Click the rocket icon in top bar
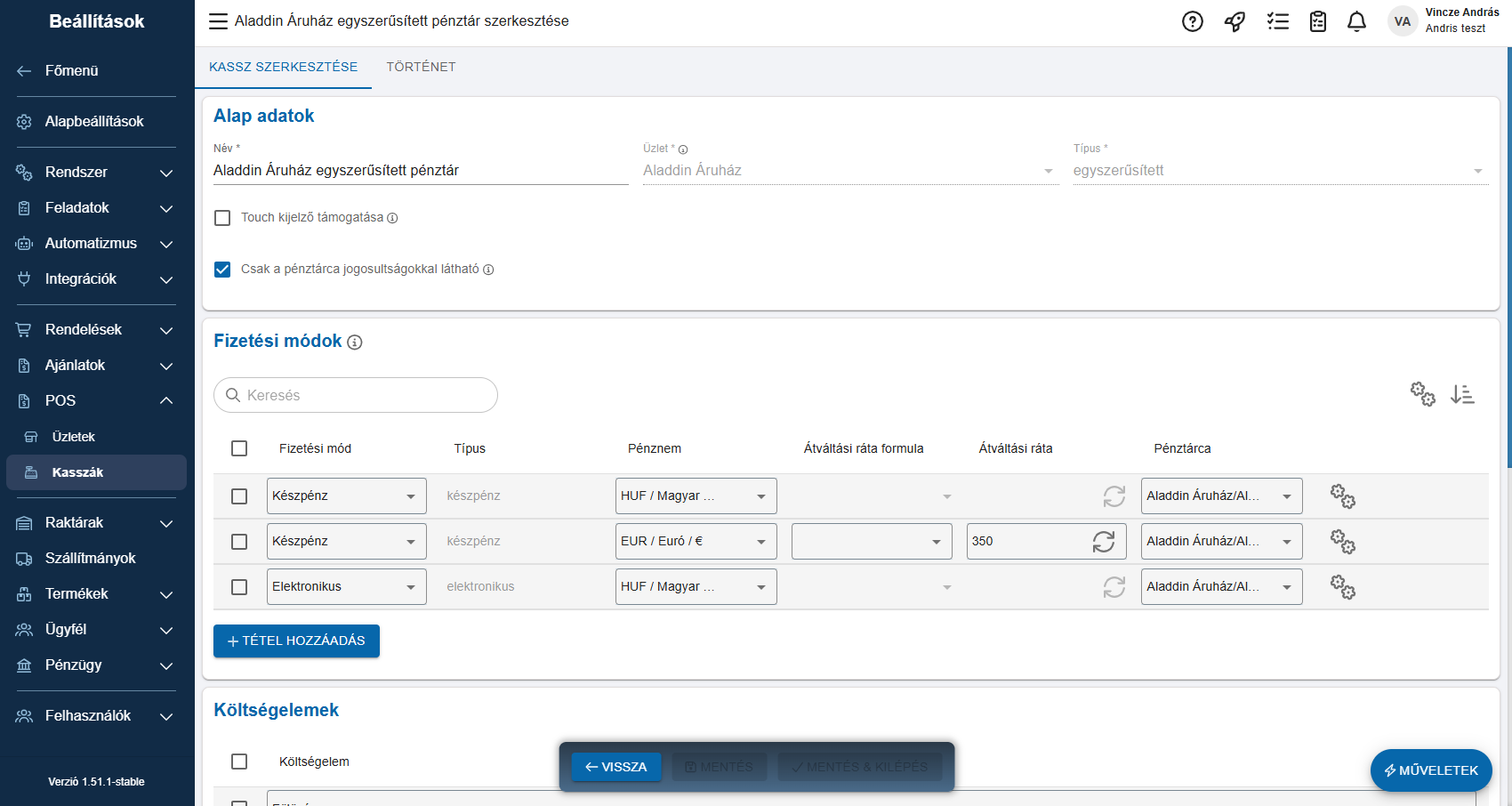This screenshot has width=1512, height=806. 1235,21
